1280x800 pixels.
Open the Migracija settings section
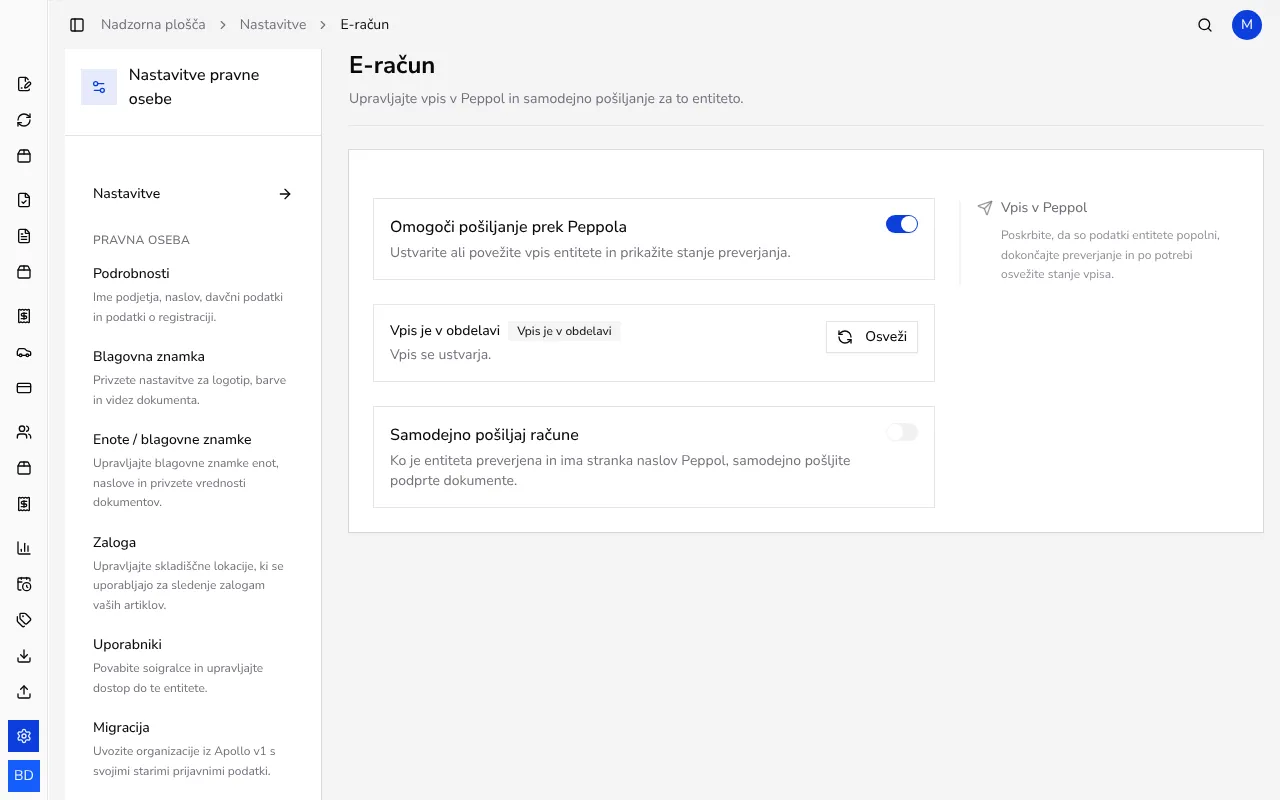click(193, 748)
